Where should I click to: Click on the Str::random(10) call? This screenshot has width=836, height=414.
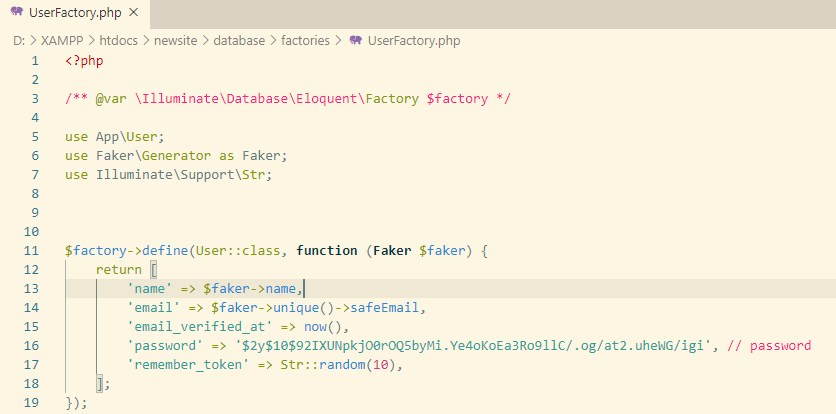[x=340, y=364]
